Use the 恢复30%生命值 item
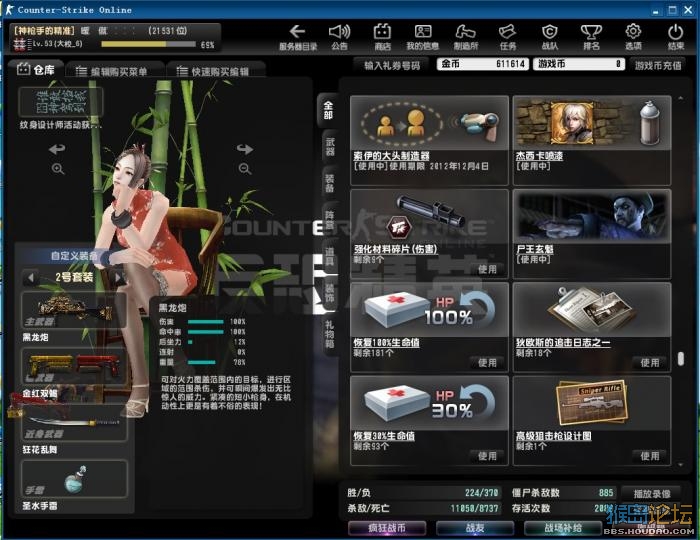700x540 pixels. pyautogui.click(x=487, y=456)
